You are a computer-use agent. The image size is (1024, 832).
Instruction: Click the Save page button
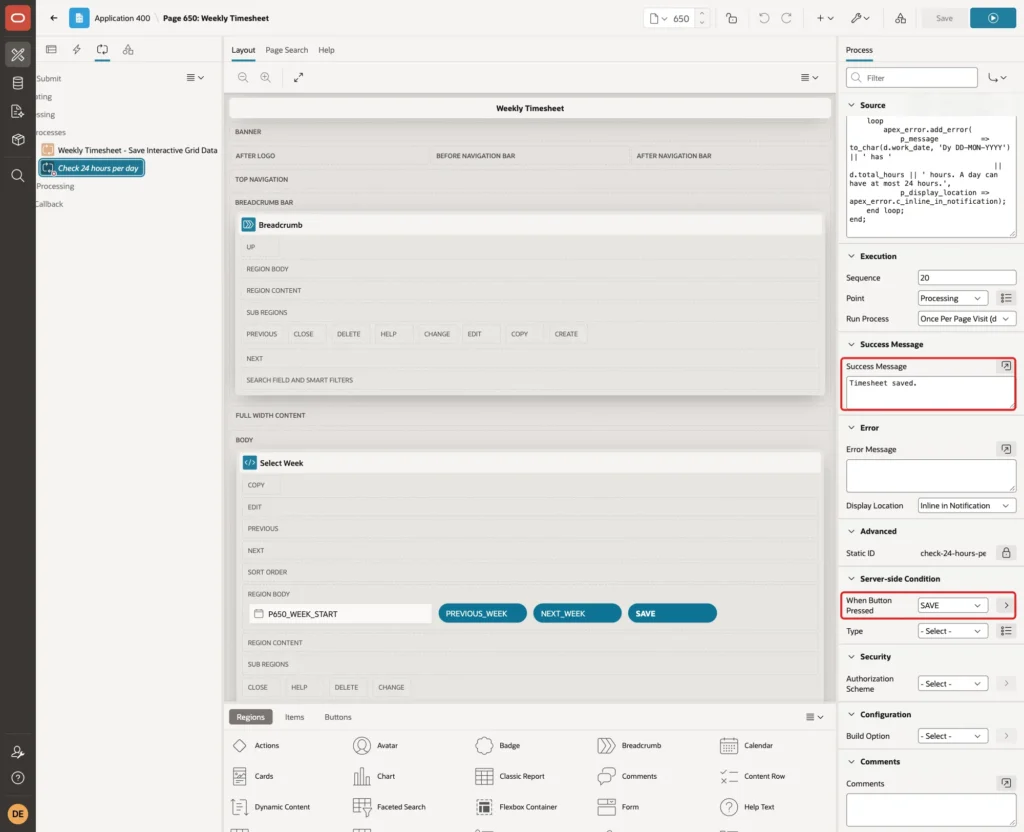click(x=944, y=18)
